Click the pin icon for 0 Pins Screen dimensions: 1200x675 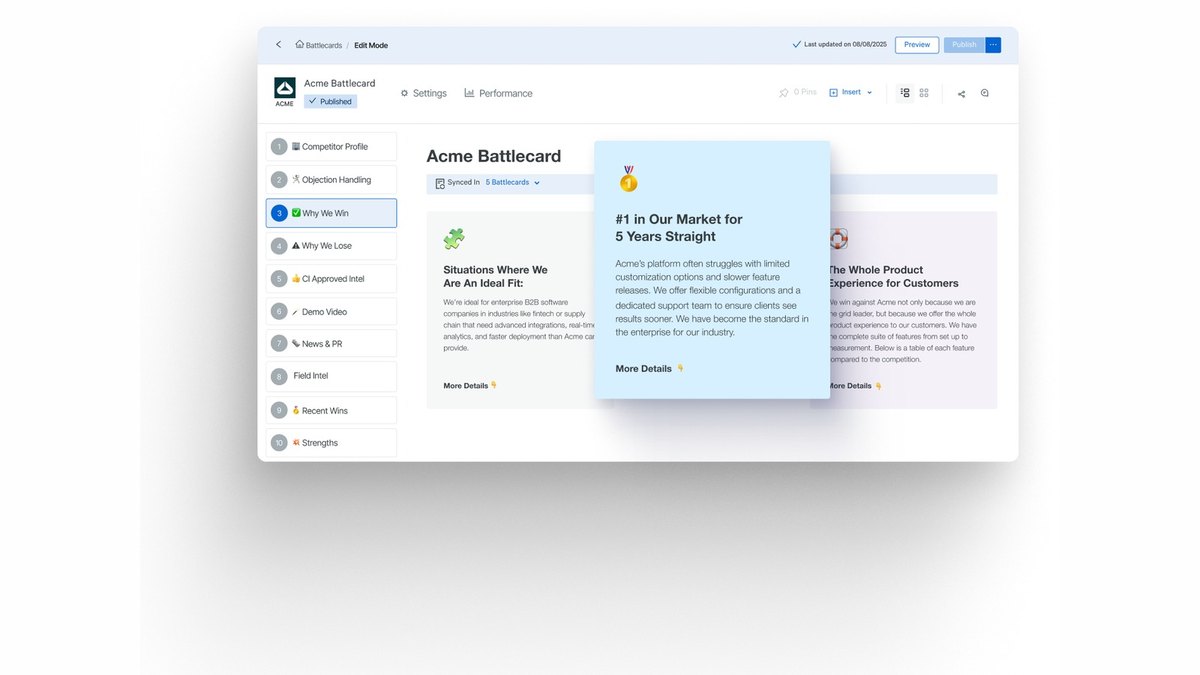(x=784, y=93)
